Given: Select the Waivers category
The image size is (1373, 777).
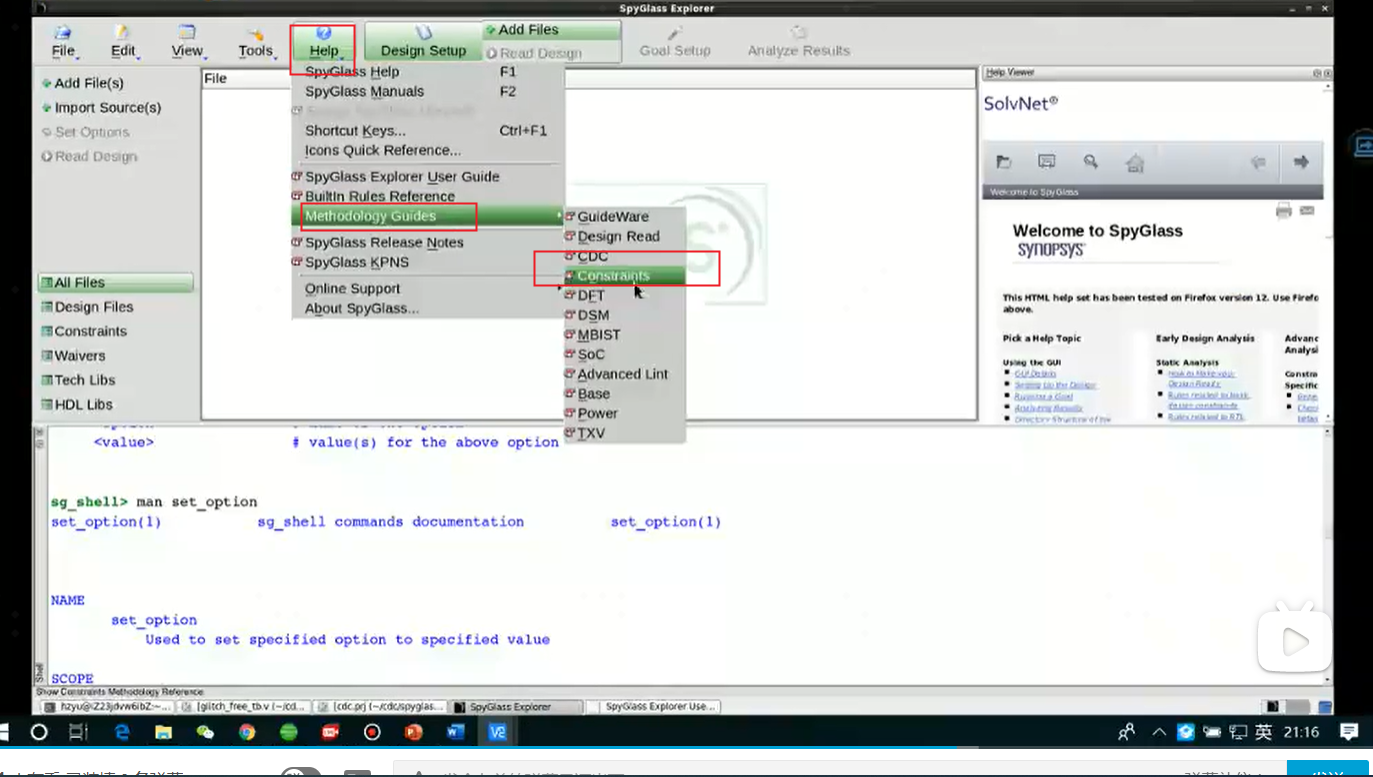Looking at the screenshot, I should click(73, 356).
